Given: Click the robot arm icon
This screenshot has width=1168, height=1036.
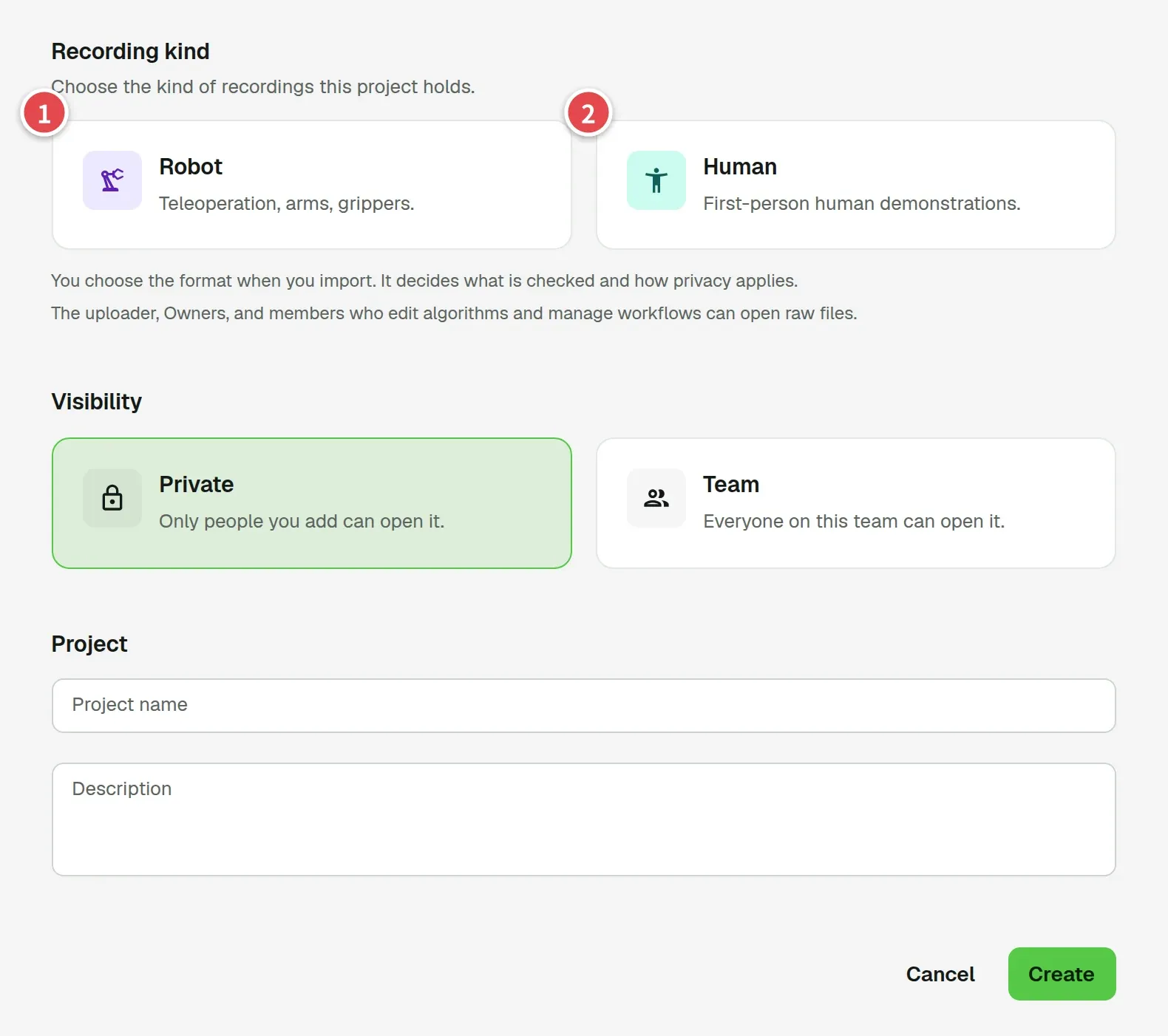Looking at the screenshot, I should point(112,180).
